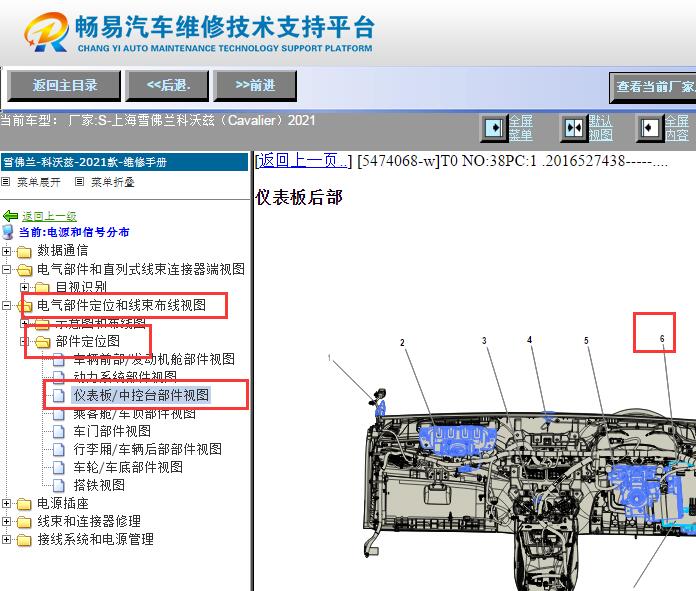Open the 默认视图 text link
696x591 pixels.
(x=601, y=128)
